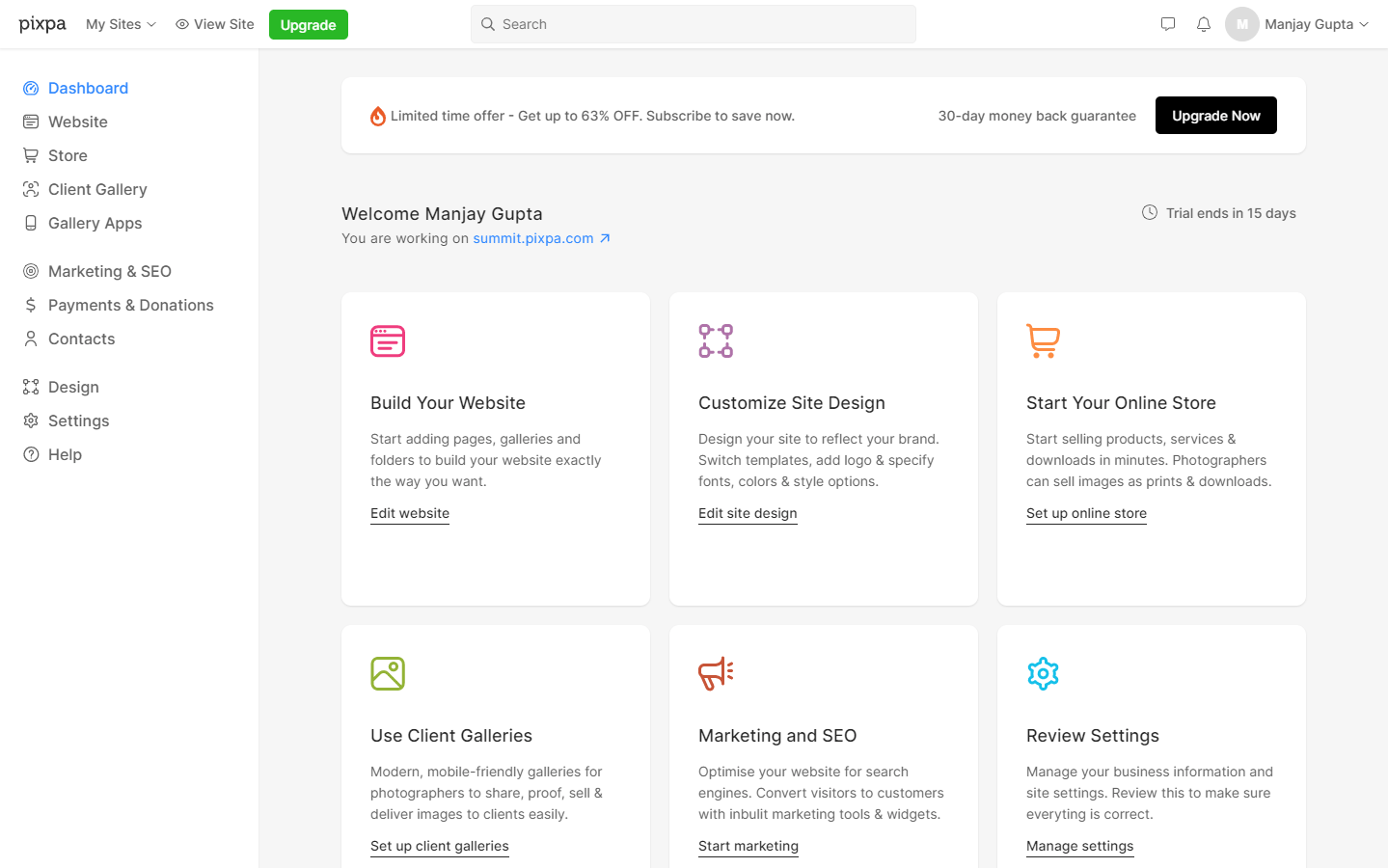
Task: Click the Edit site design link
Action: (x=748, y=513)
